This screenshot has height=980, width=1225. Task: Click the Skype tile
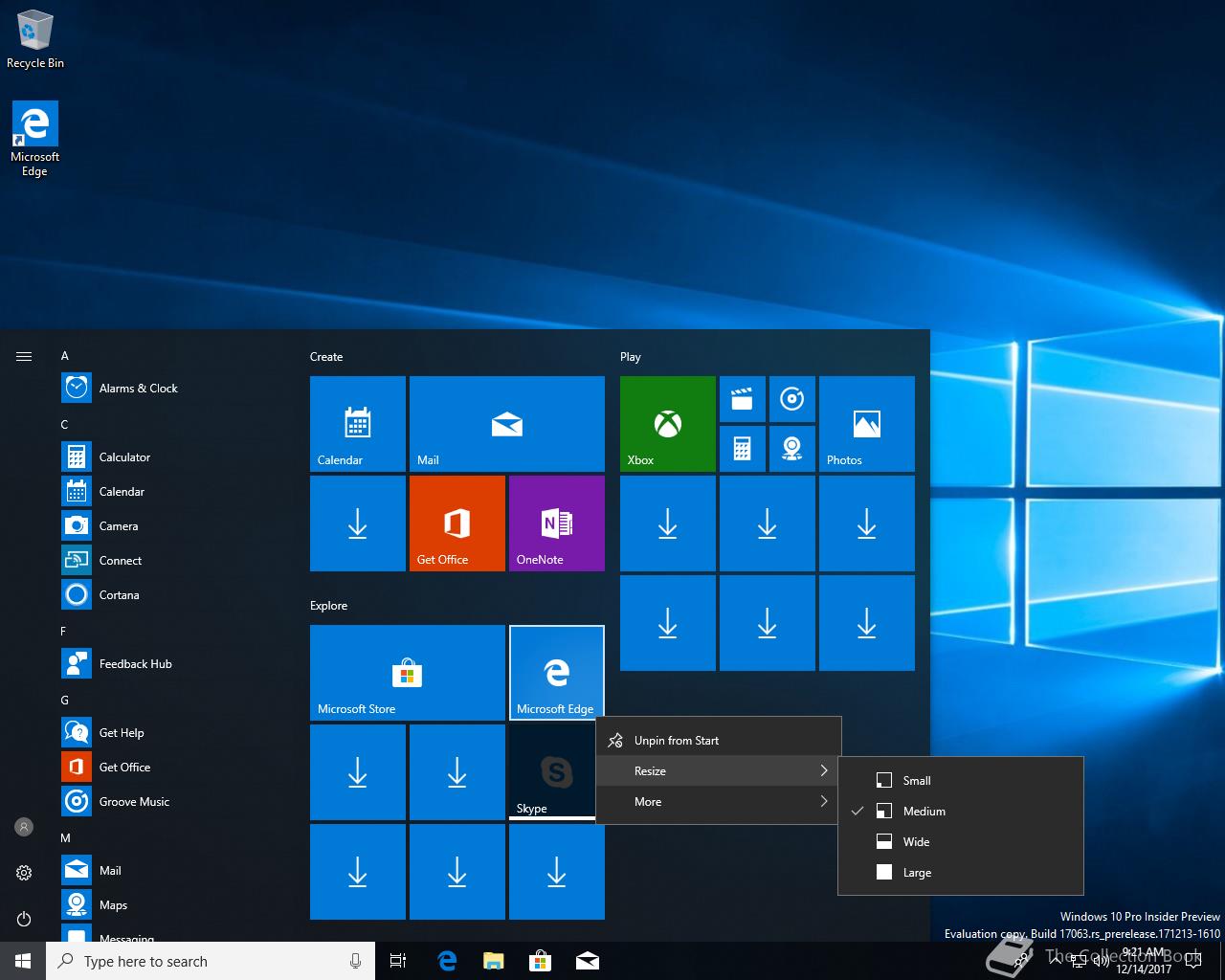[552, 772]
